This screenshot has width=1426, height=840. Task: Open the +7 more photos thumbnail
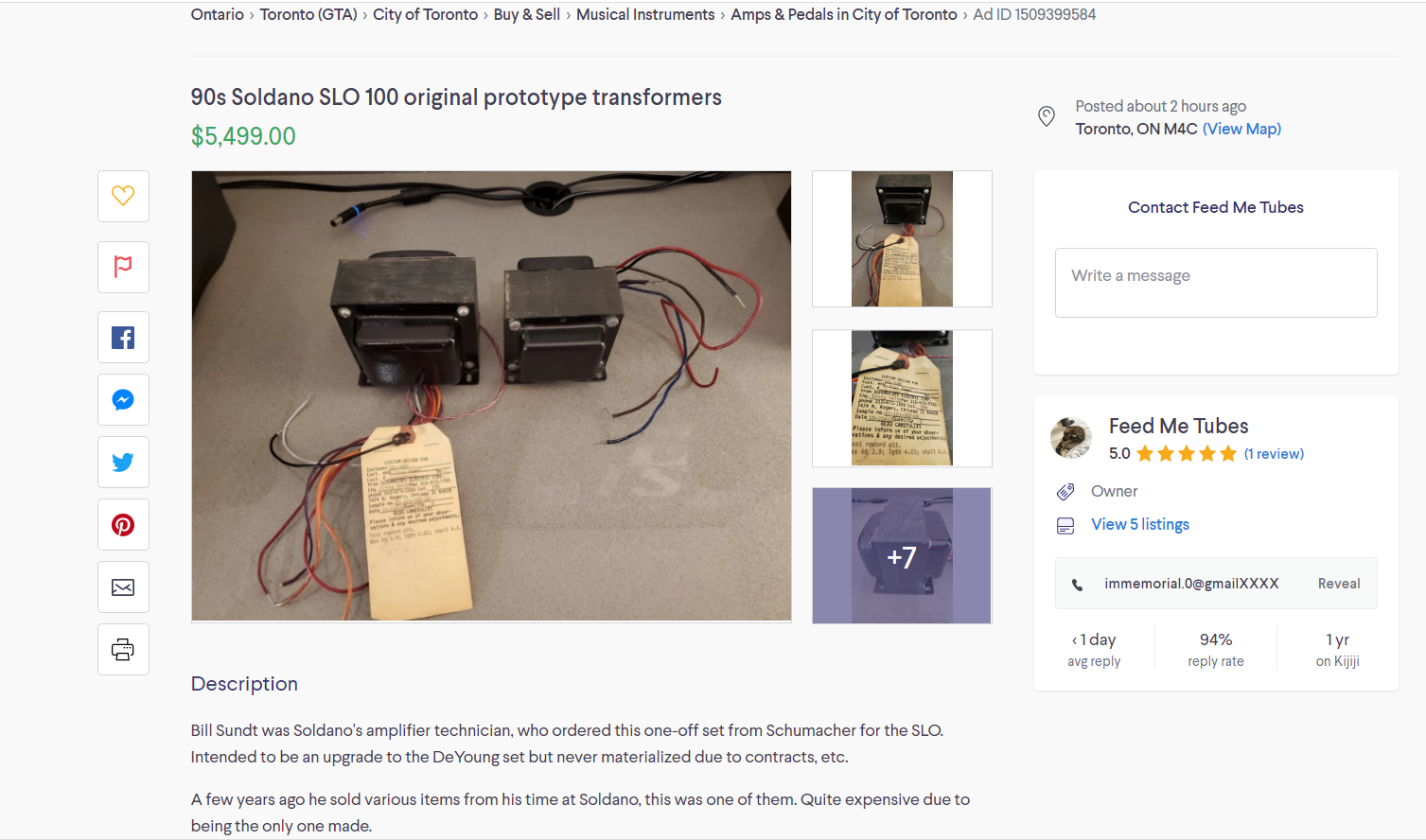point(902,556)
